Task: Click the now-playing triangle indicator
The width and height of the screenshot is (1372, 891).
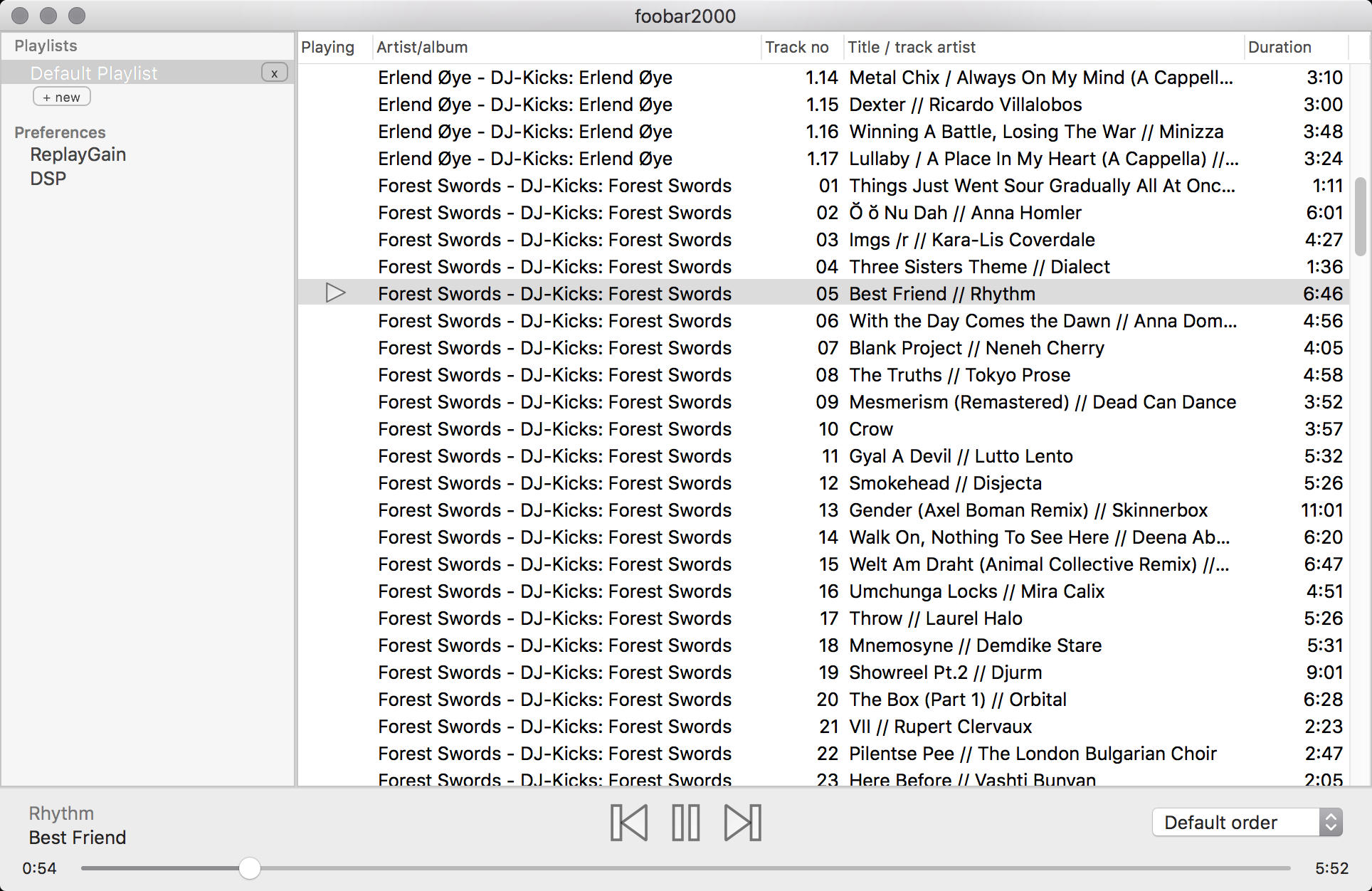Action: click(x=335, y=292)
